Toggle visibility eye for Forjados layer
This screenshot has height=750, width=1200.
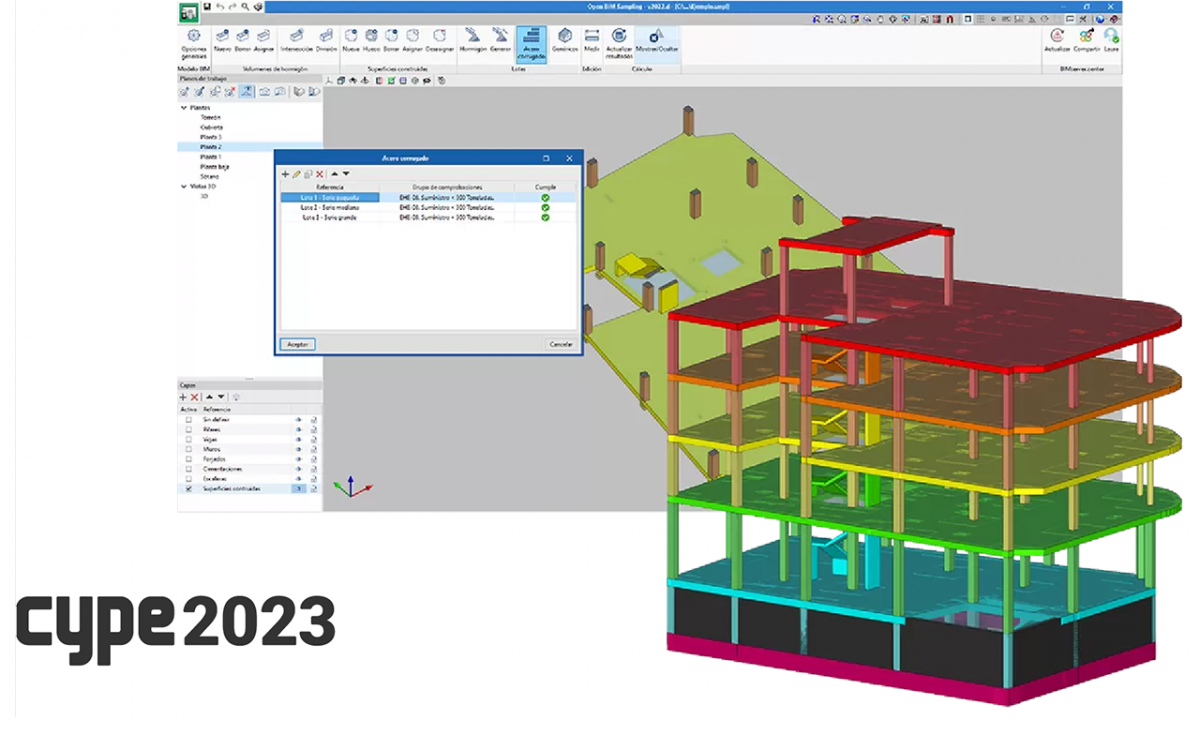tap(298, 460)
